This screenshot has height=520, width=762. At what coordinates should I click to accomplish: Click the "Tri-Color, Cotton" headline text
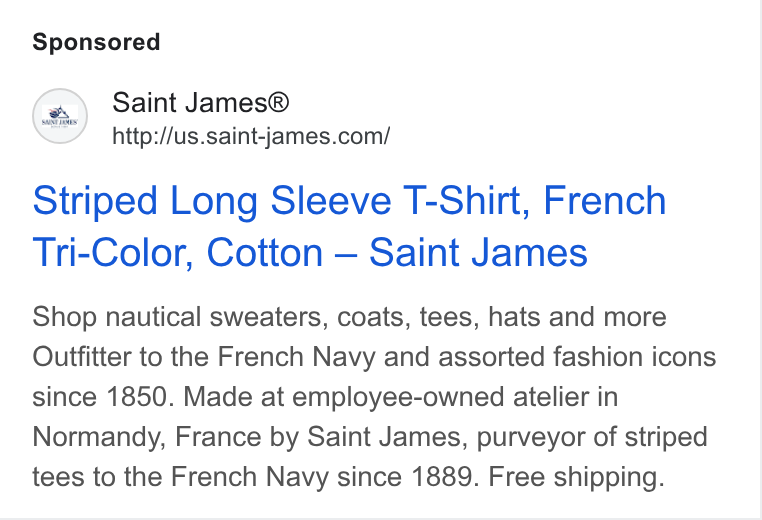coord(178,252)
